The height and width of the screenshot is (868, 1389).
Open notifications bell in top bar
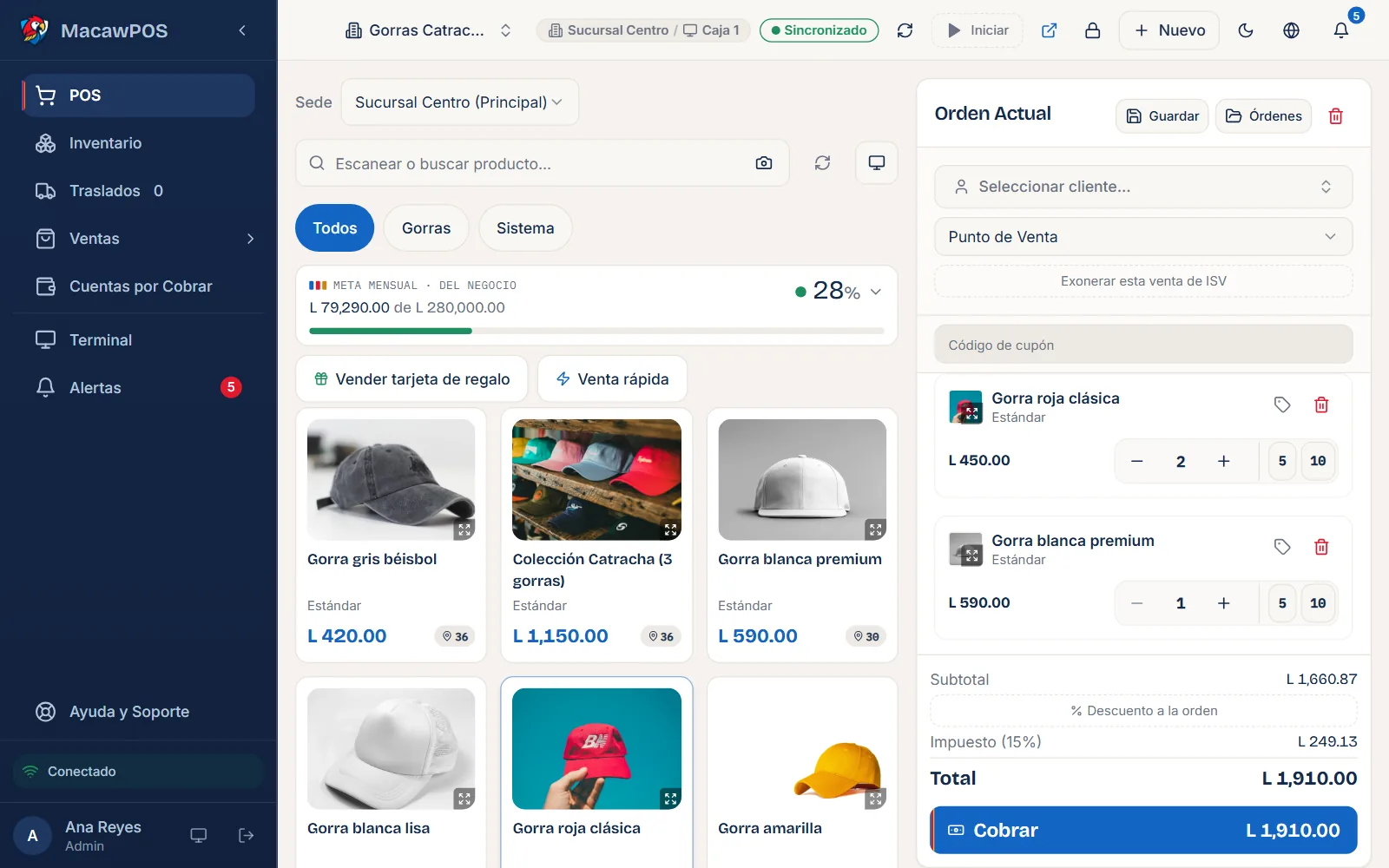pyautogui.click(x=1341, y=30)
